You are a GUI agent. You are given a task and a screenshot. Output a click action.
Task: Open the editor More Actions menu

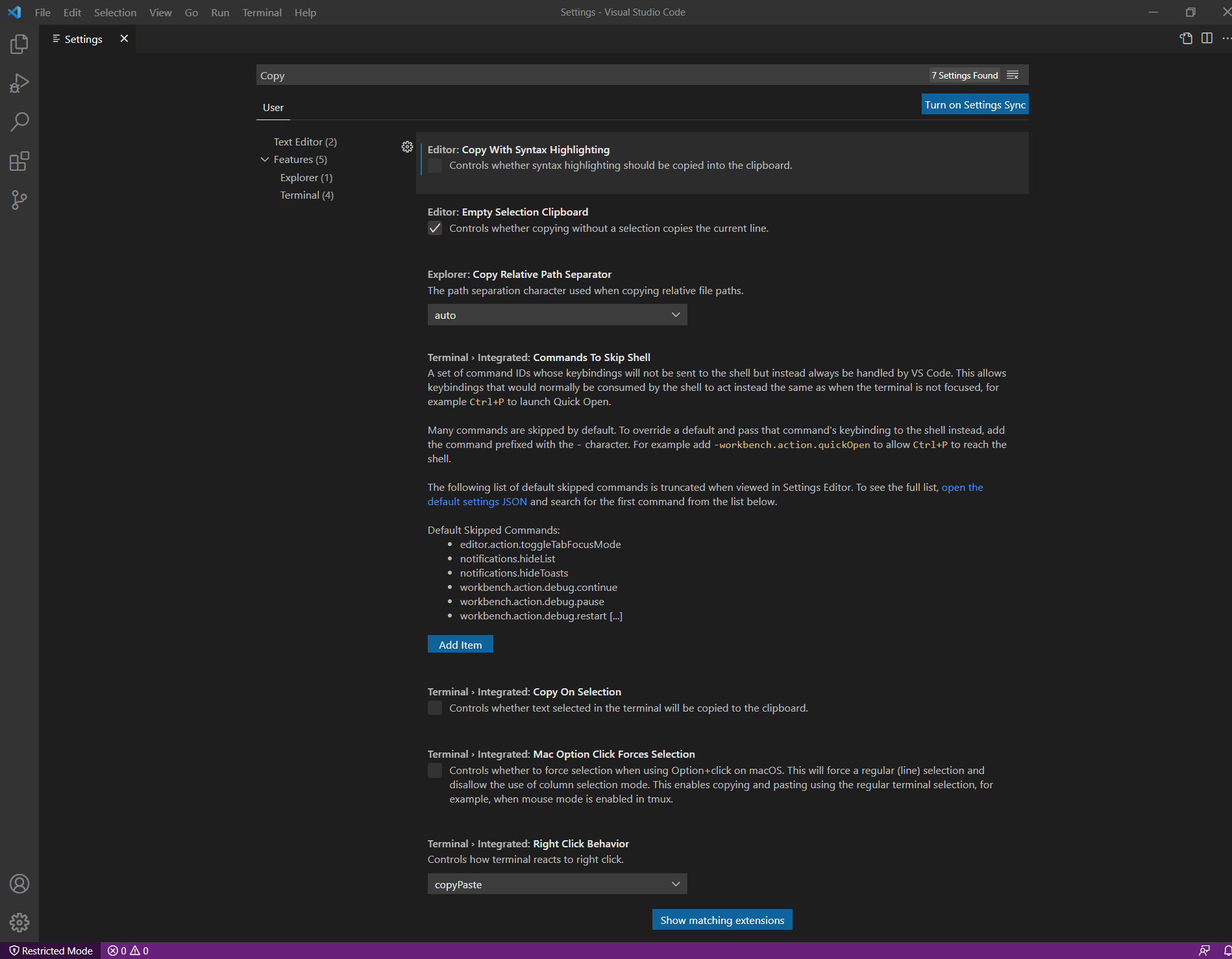[1226, 38]
